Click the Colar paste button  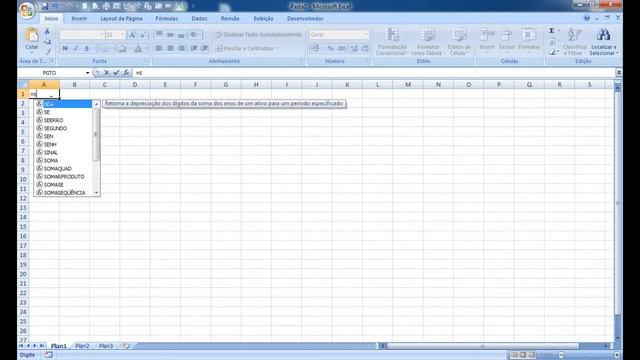point(31,40)
